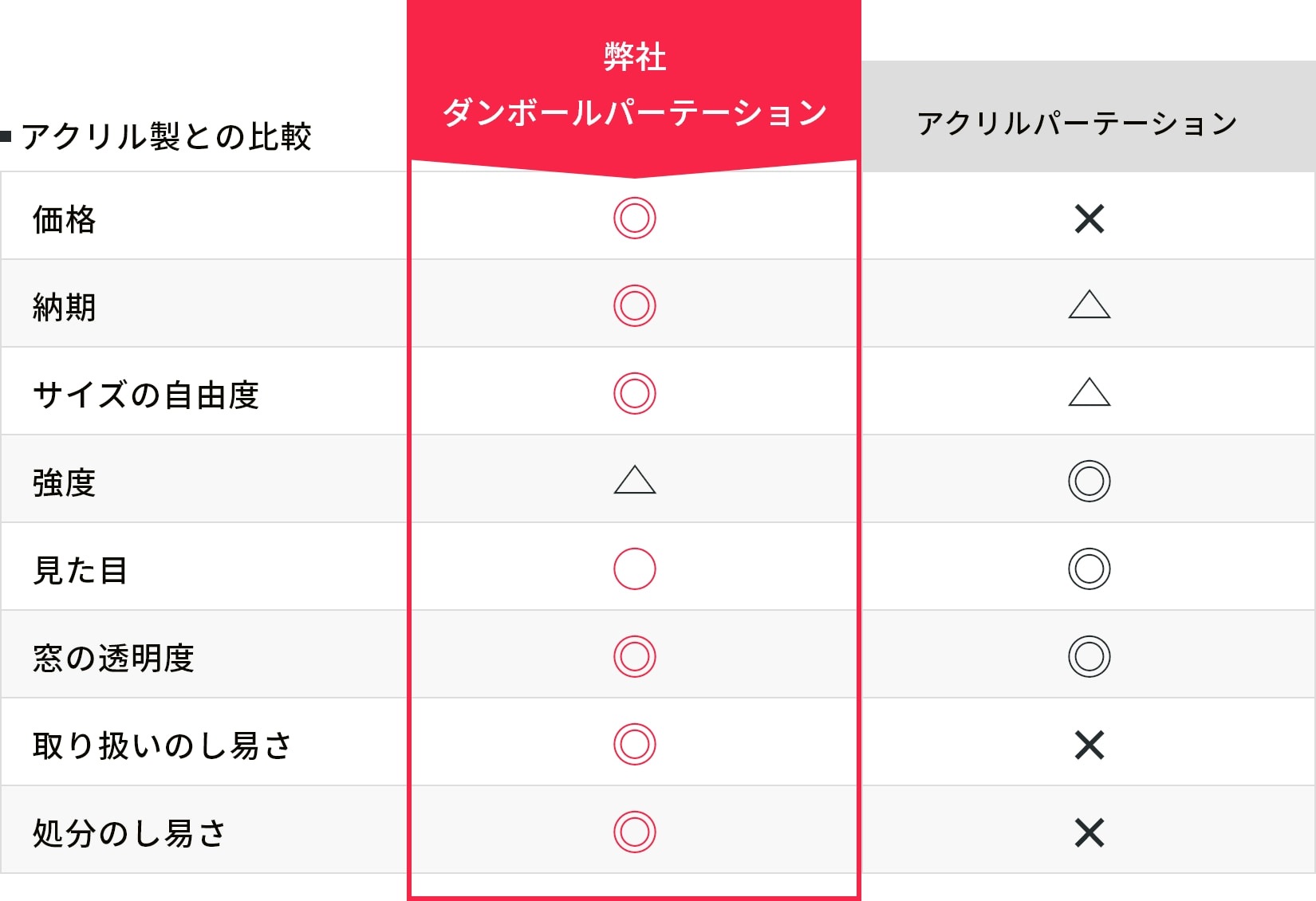Click the red double circle for 納期
The width and height of the screenshot is (1316, 901).
coord(635,306)
